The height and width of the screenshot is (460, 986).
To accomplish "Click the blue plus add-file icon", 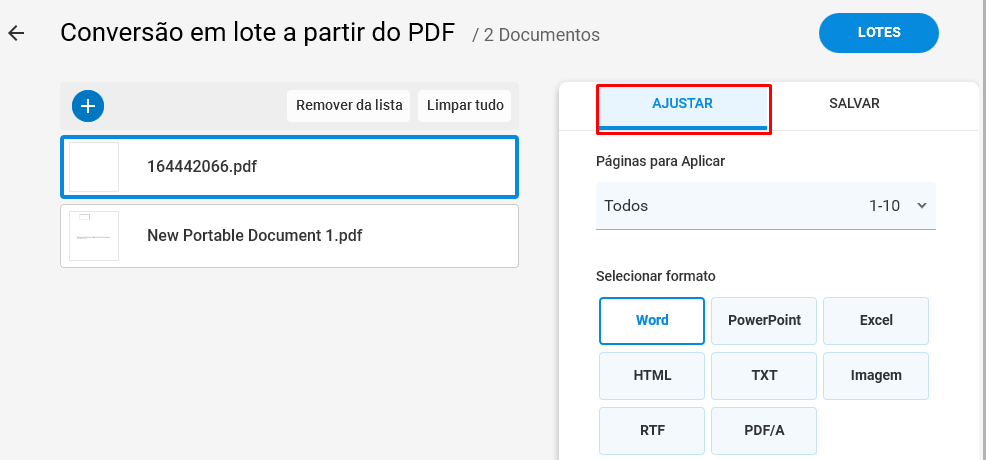I will (x=88, y=105).
